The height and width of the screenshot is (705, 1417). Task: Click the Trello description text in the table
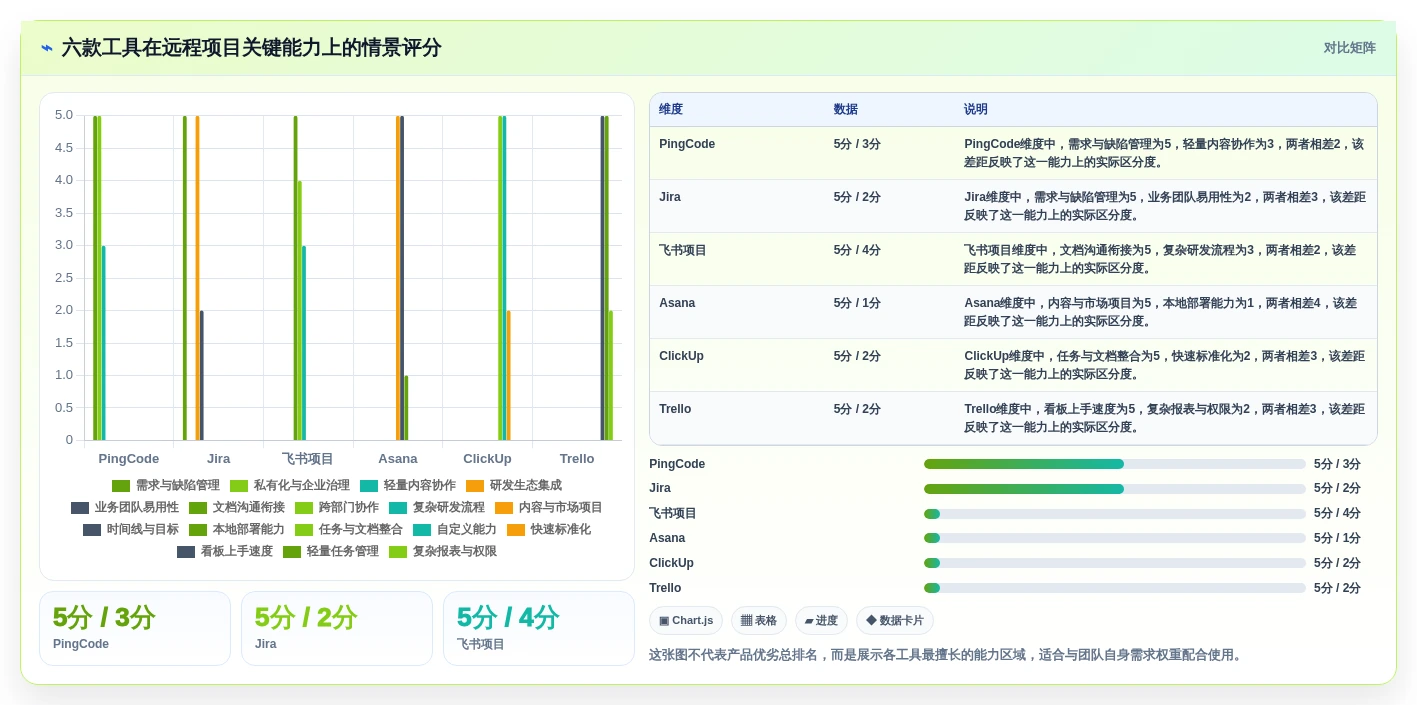tap(1165, 418)
